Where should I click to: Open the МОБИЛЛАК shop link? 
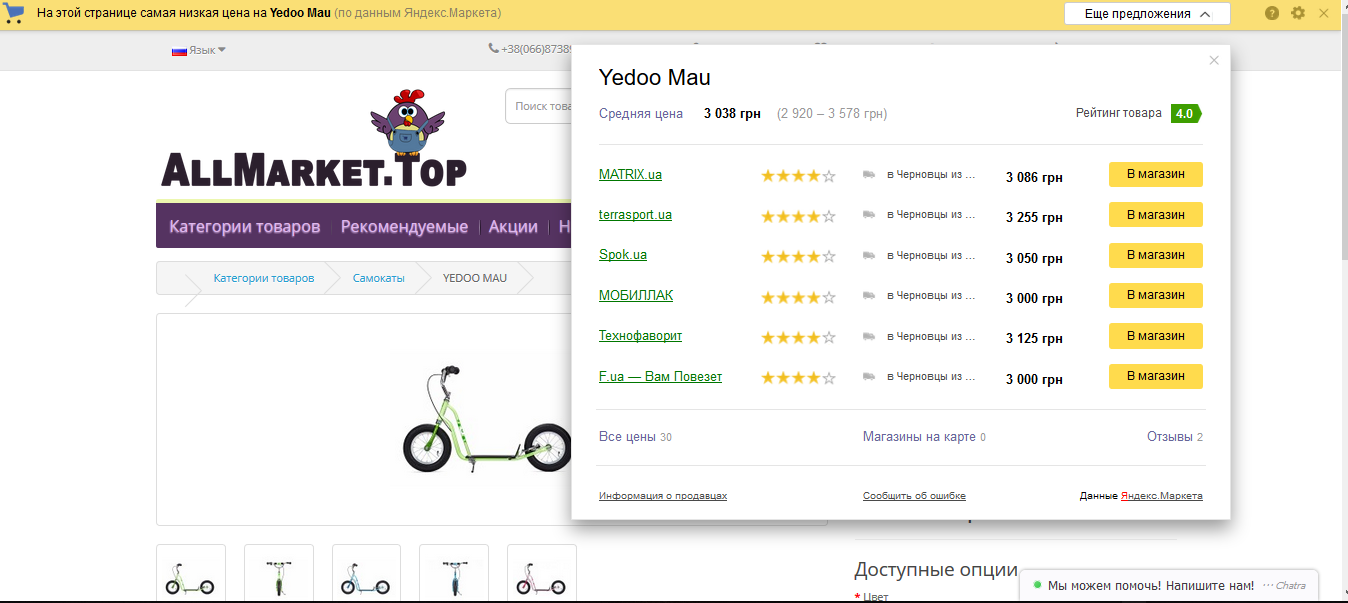[636, 295]
